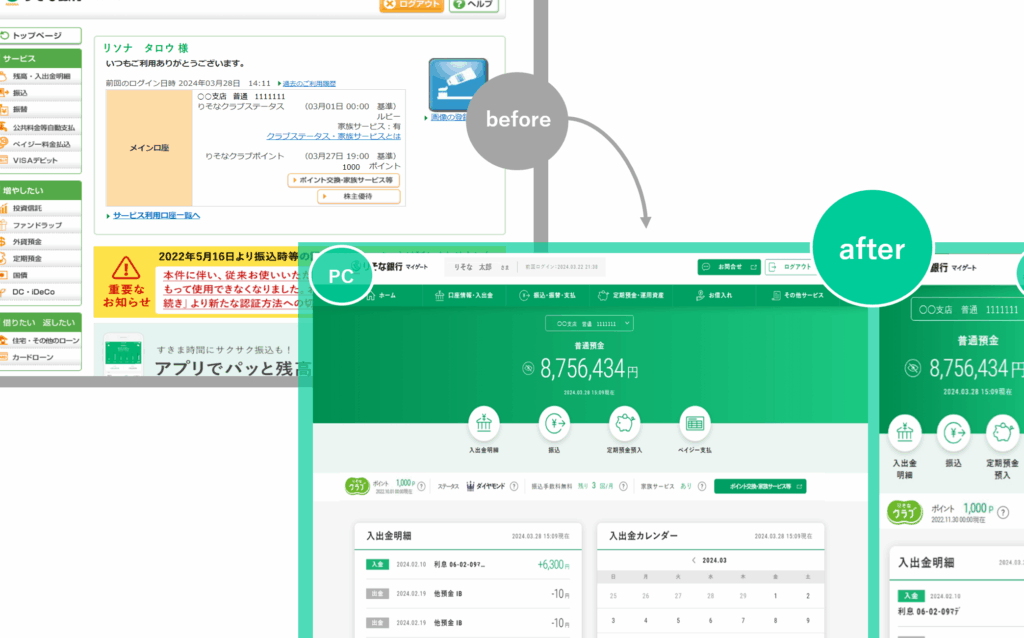The height and width of the screenshot is (638, 1024).
Task: Click メインロ座 orange panel in old screen
Action: (149, 148)
